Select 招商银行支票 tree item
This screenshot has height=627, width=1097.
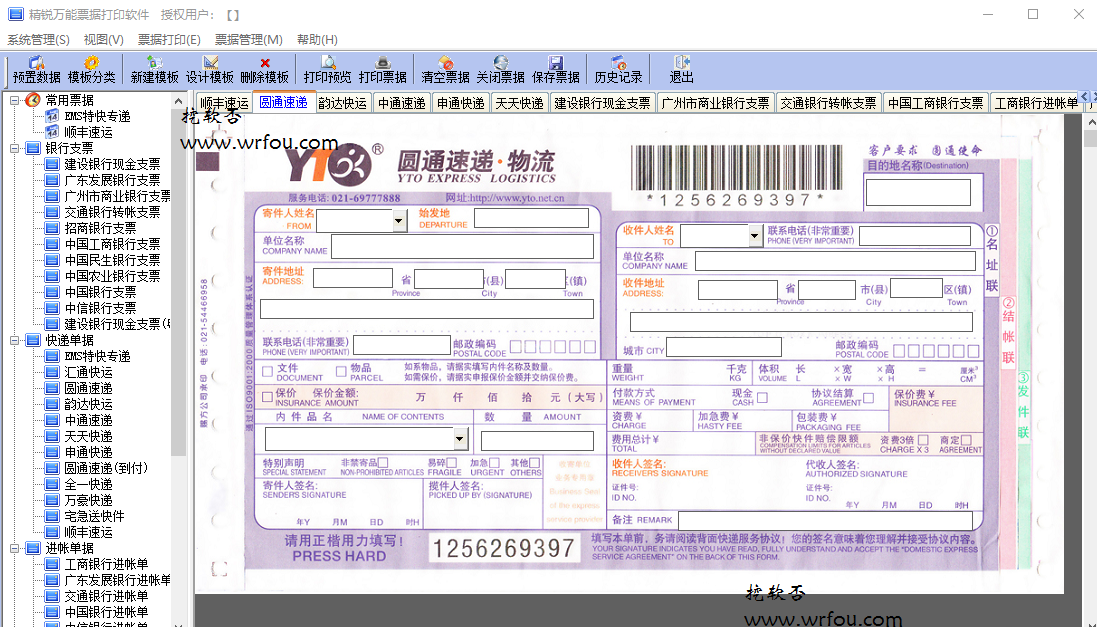click(100, 228)
